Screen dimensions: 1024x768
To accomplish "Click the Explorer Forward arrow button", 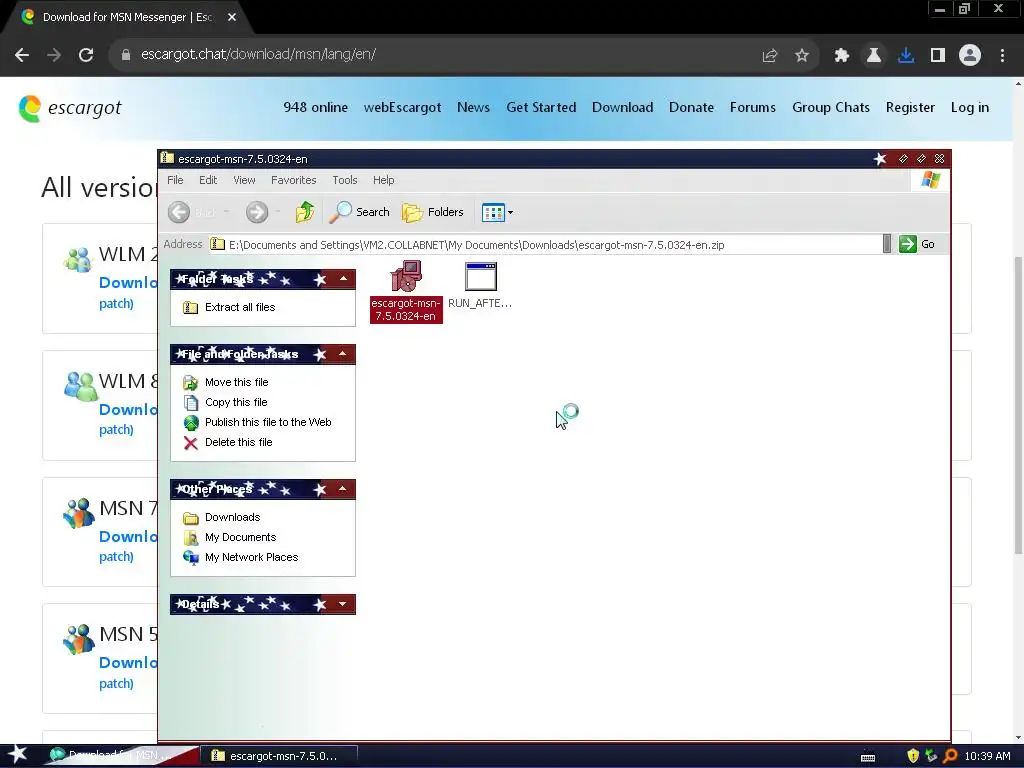I will click(x=257, y=212).
